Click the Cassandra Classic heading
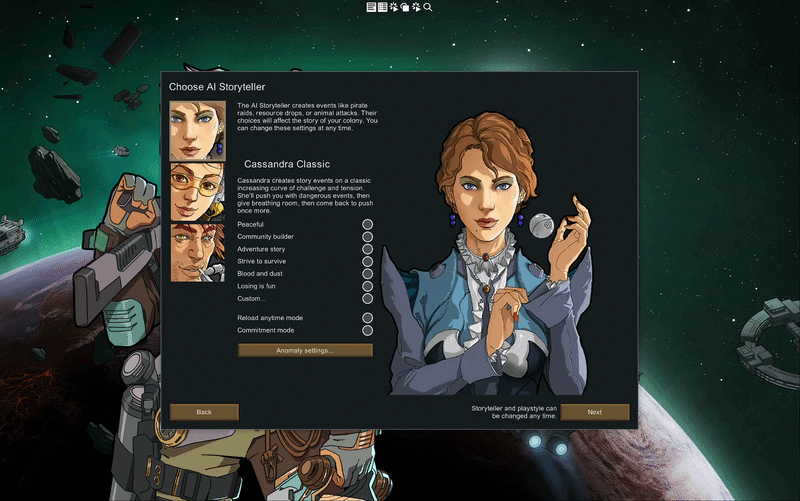800x501 pixels. 287,164
